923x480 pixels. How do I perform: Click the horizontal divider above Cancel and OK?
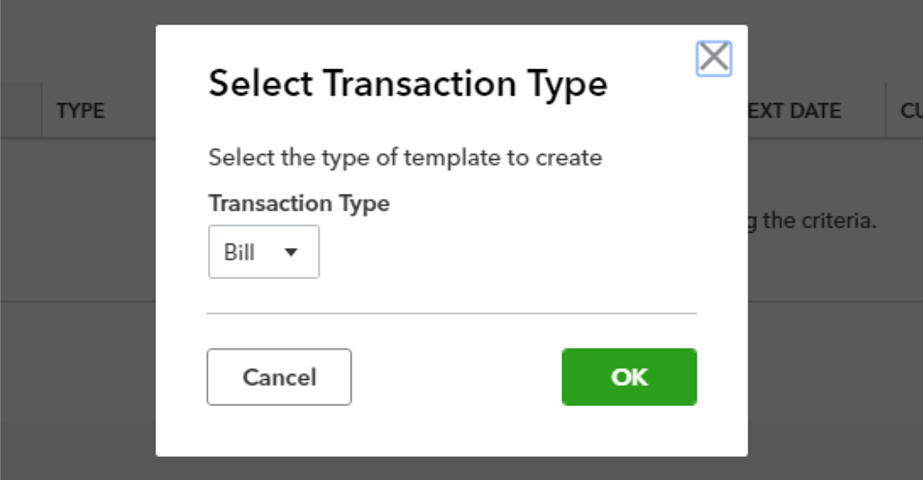click(x=451, y=313)
